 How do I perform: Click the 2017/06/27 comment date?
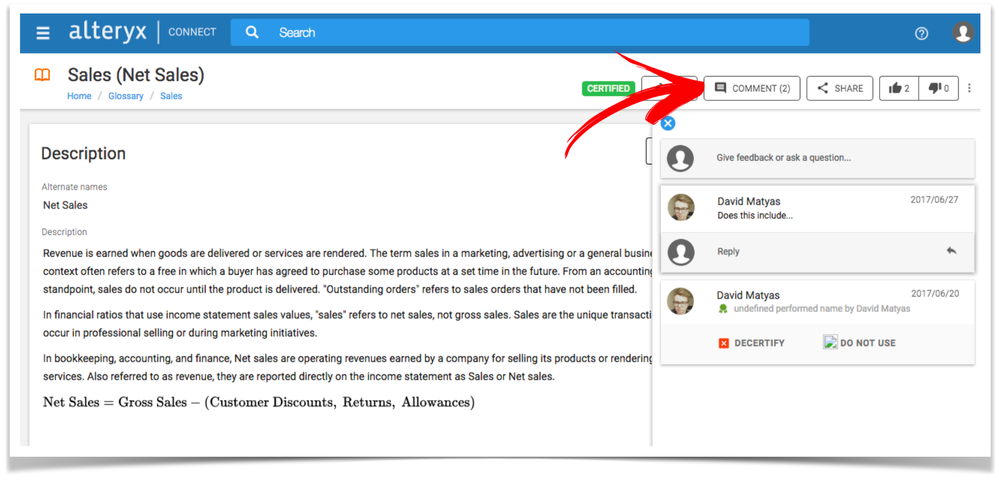(x=934, y=200)
